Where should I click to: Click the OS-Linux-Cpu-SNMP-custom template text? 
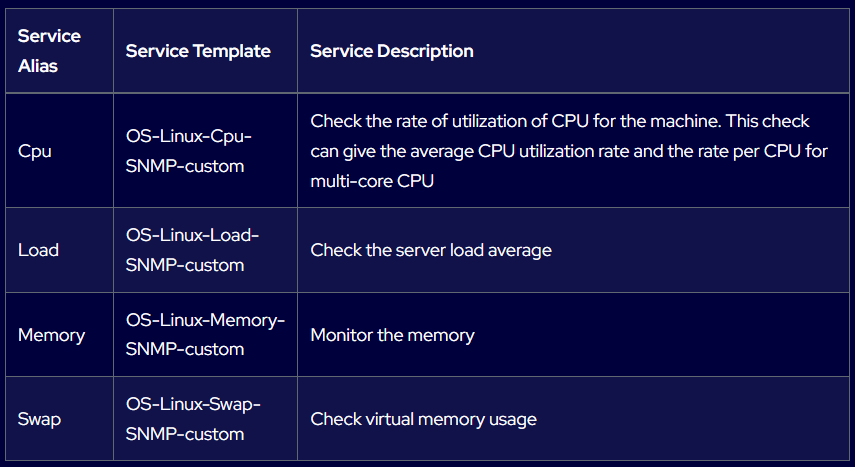tap(189, 151)
